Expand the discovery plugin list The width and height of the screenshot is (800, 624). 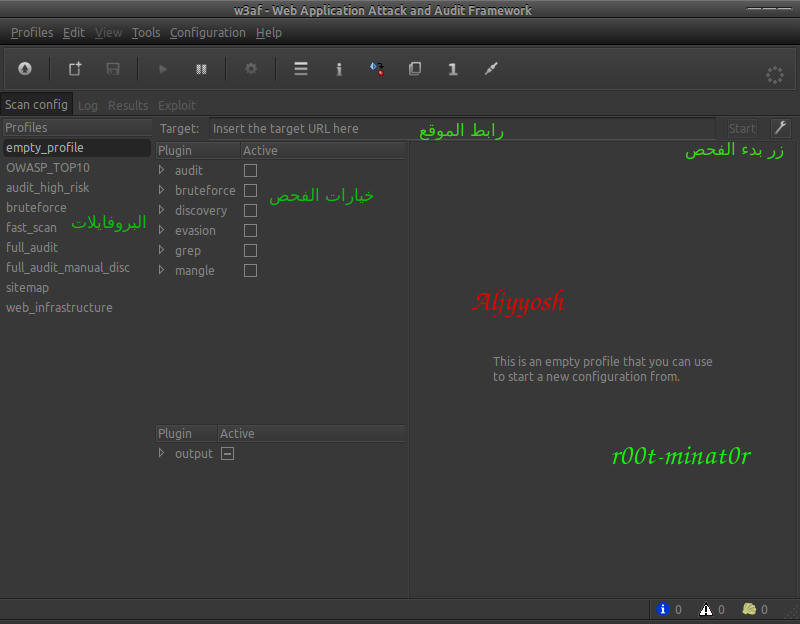pyautogui.click(x=162, y=210)
